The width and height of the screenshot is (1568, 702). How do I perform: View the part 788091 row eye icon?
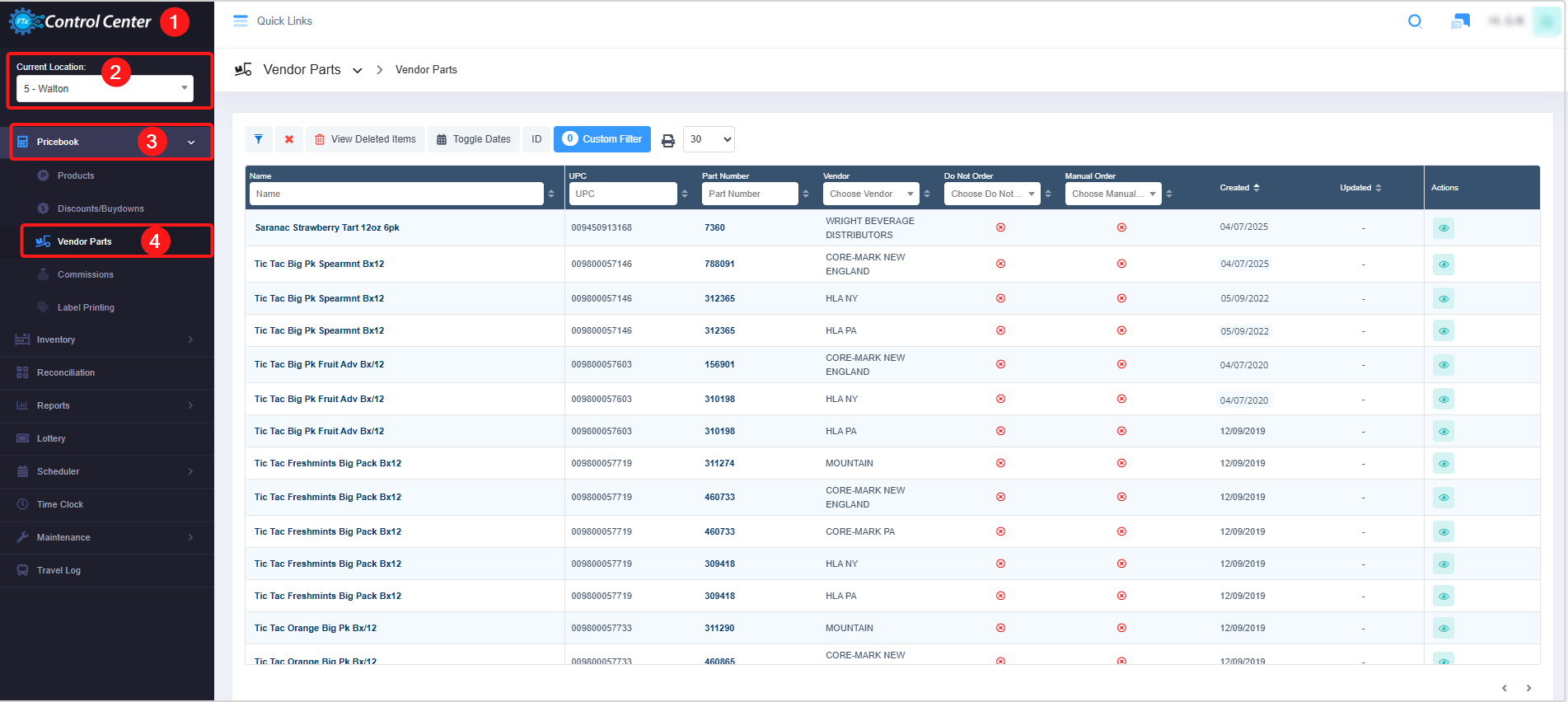(1444, 264)
